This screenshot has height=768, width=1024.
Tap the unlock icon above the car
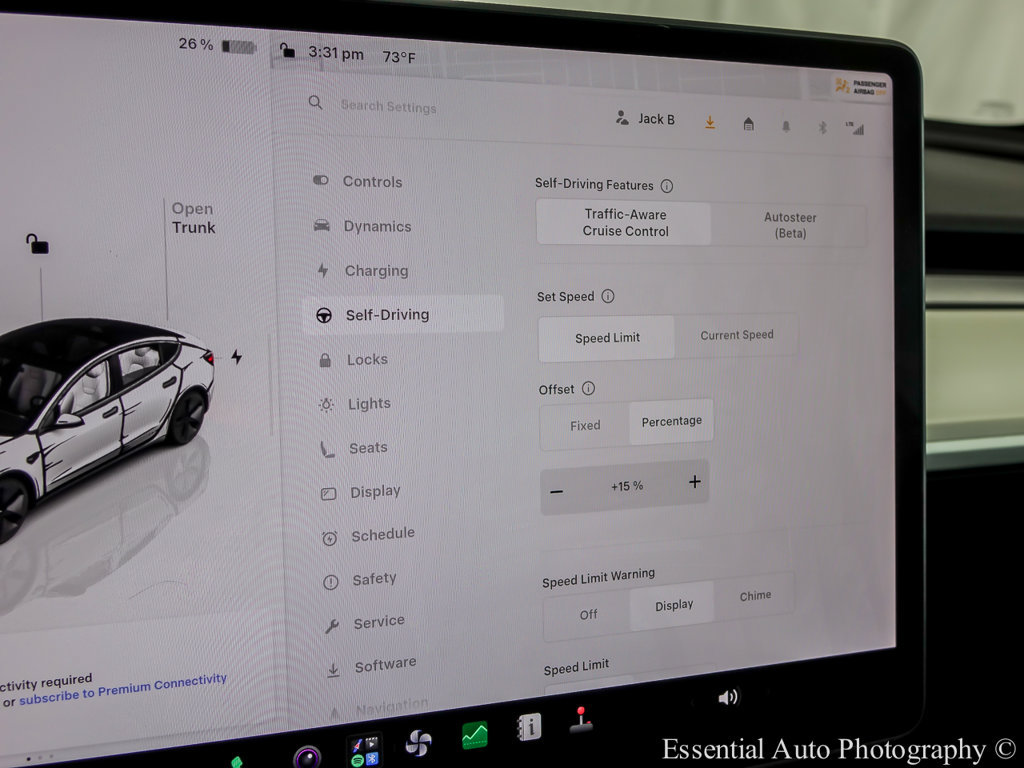pyautogui.click(x=37, y=244)
